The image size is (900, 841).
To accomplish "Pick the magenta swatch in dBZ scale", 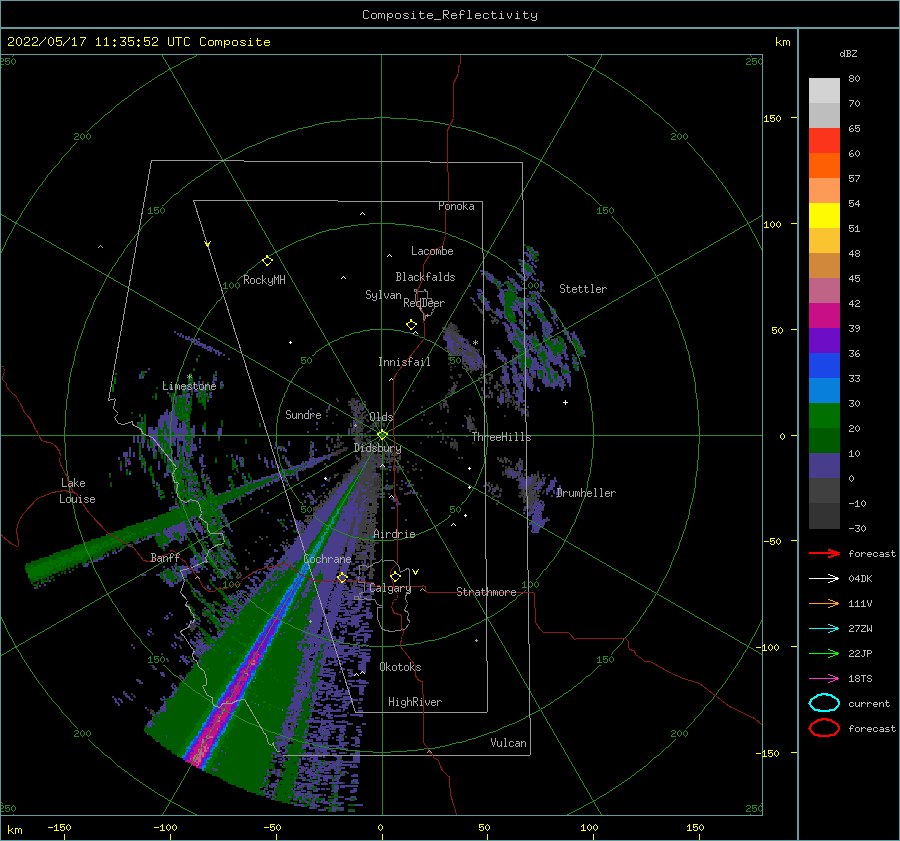I will tap(824, 316).
